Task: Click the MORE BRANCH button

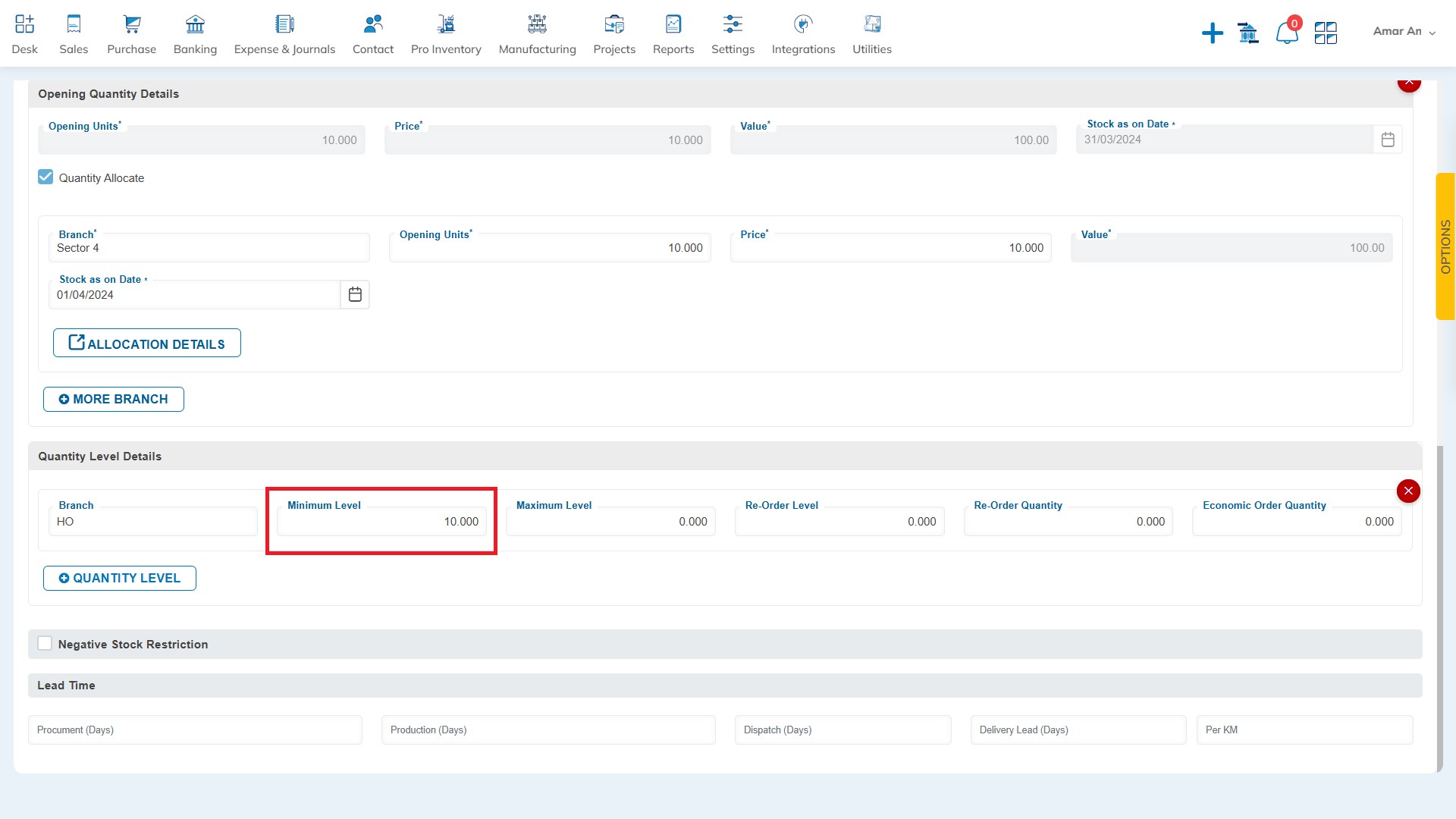Action: pos(113,399)
